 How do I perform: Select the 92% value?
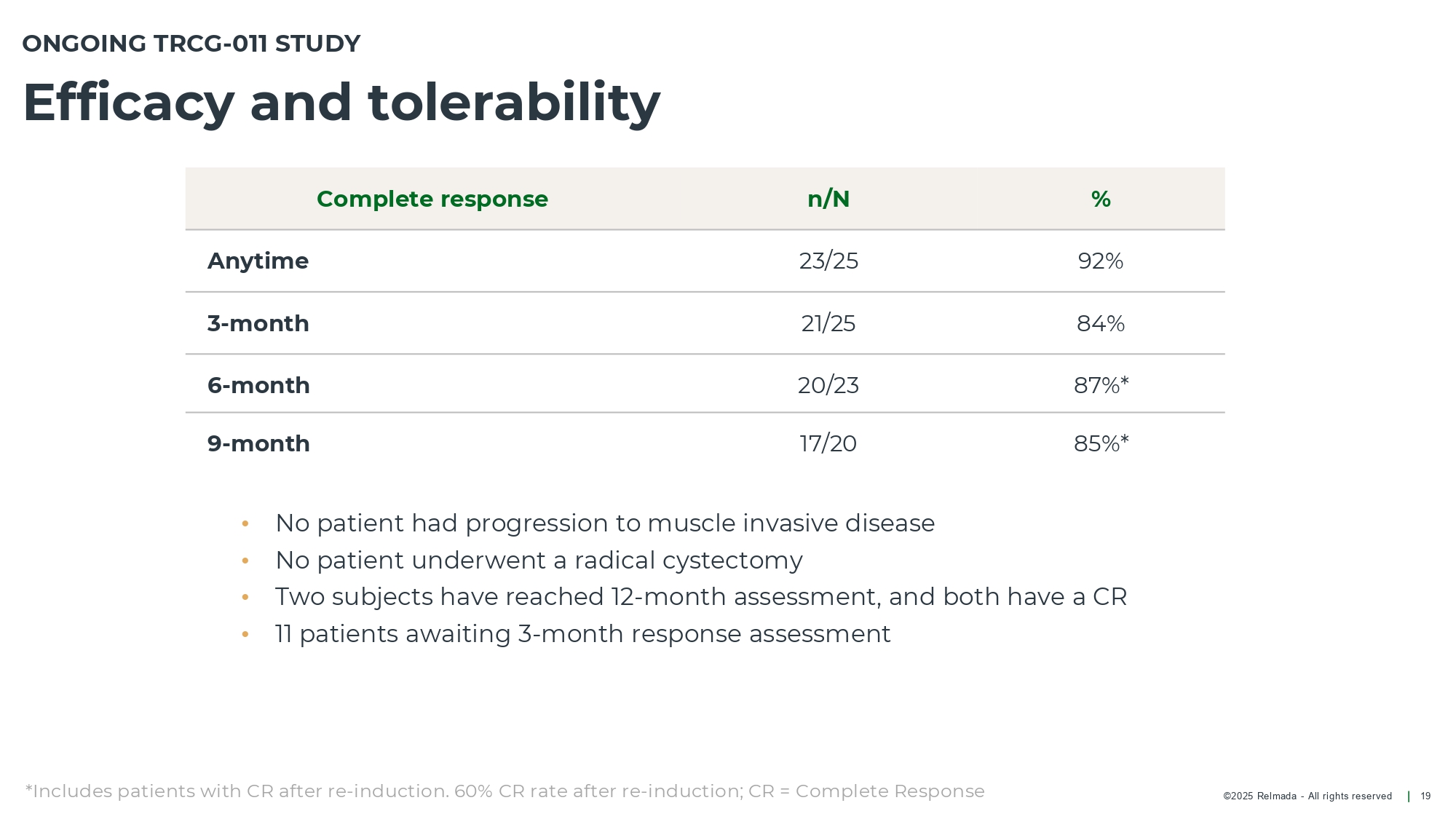pos(1101,261)
